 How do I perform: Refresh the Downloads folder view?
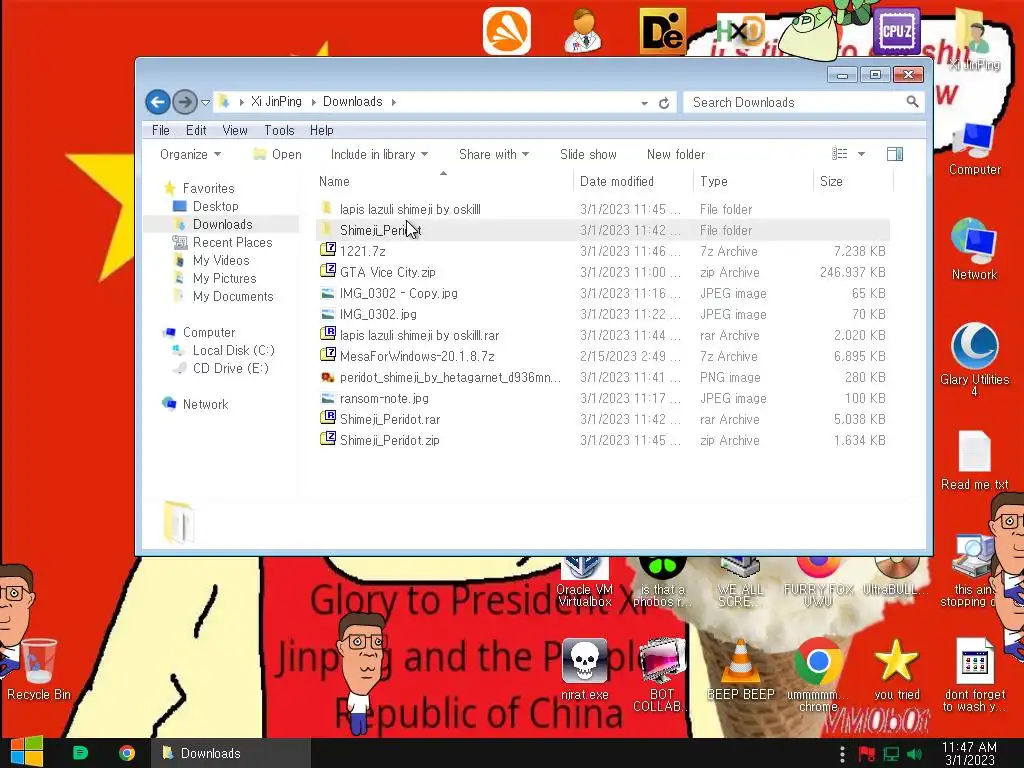tap(664, 103)
